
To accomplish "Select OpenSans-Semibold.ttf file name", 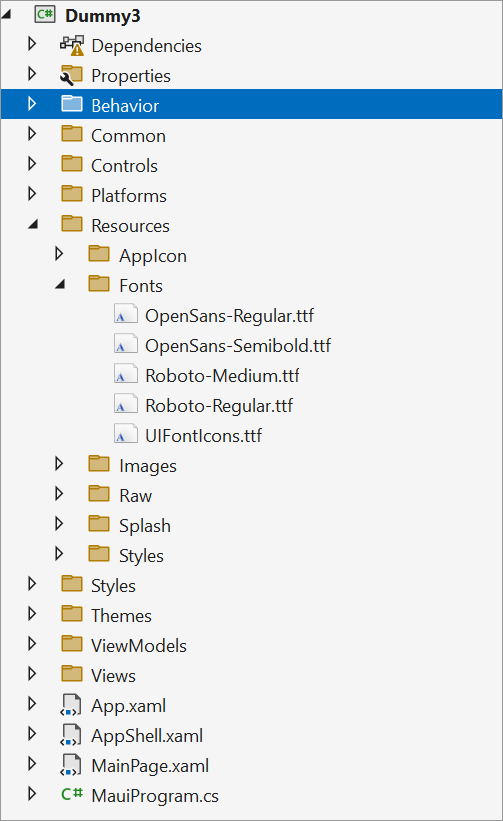I will coord(238,346).
